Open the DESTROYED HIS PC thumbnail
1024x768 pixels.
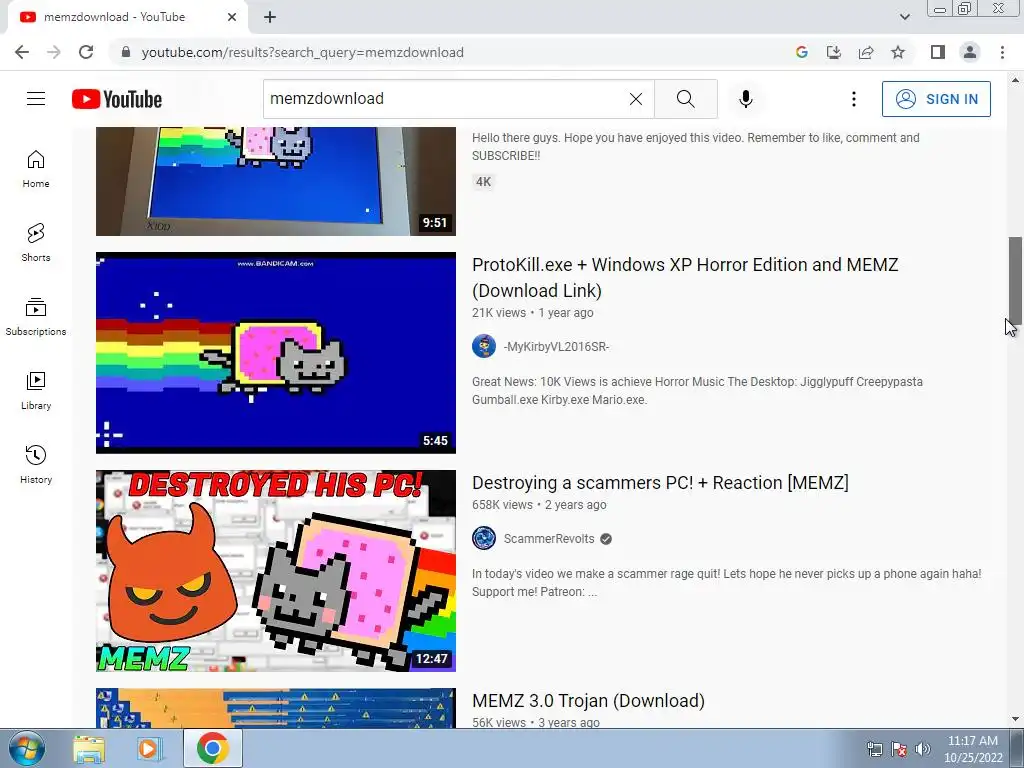[x=276, y=571]
